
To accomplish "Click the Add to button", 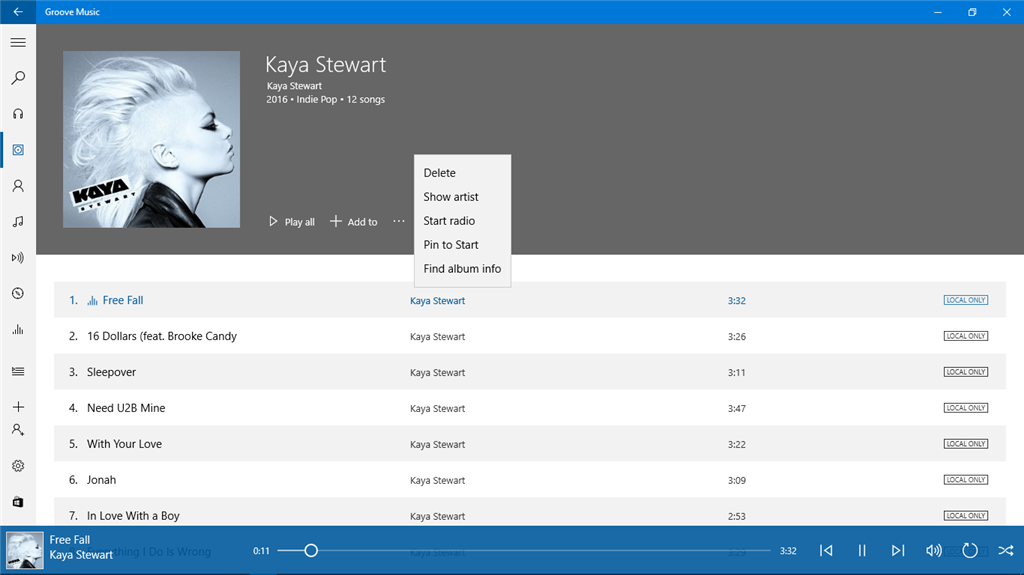I will click(353, 222).
